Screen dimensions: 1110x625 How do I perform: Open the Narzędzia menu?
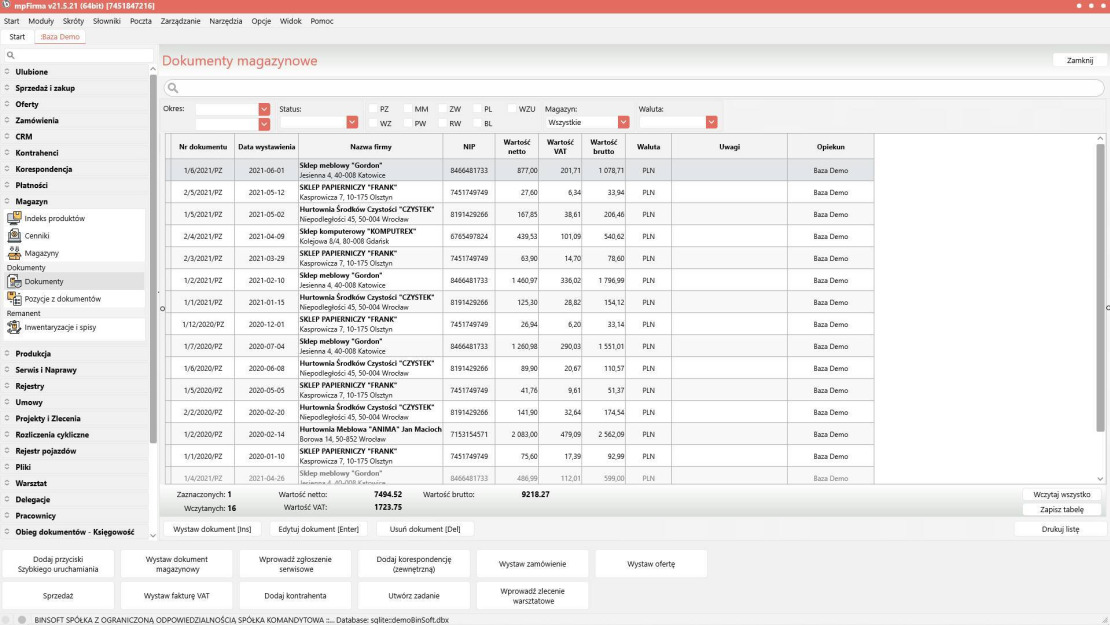(226, 21)
